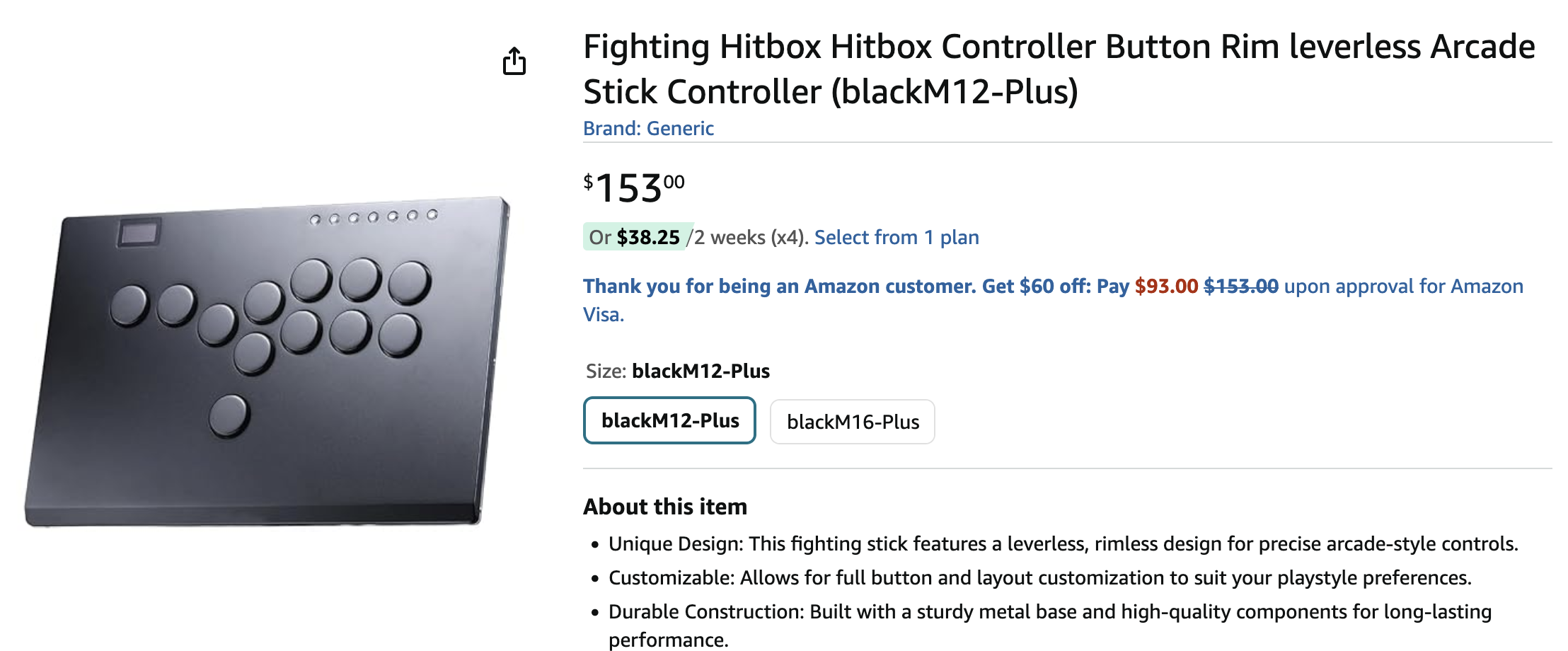Select the blackM12-Plus size option
The height and width of the screenshot is (651, 1568).
click(669, 420)
